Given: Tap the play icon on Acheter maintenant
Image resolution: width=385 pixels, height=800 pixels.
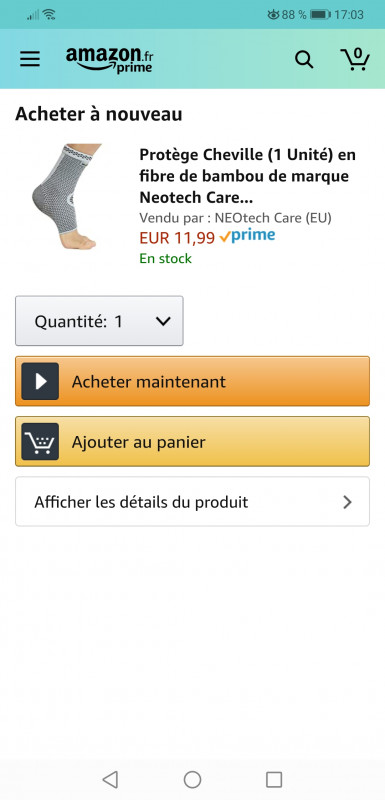Looking at the screenshot, I should click(40, 381).
